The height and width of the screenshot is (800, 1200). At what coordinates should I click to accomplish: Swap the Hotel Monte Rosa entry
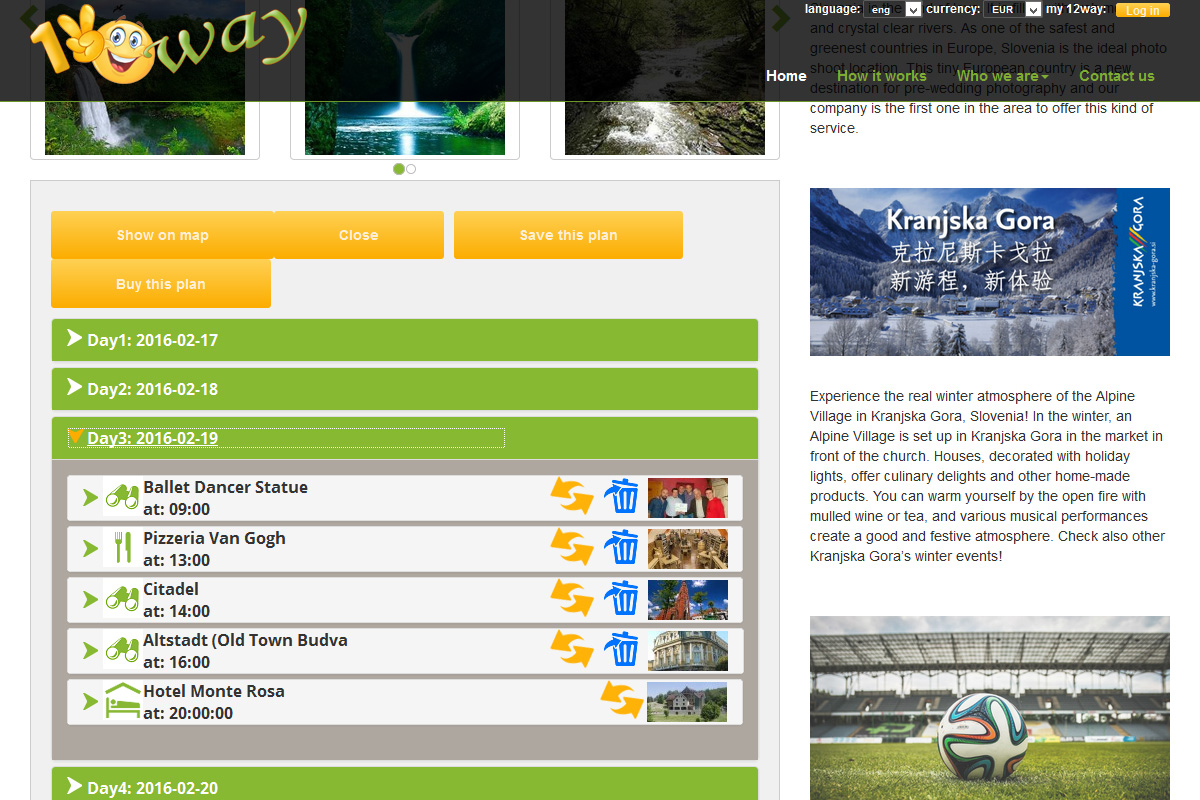(x=622, y=700)
